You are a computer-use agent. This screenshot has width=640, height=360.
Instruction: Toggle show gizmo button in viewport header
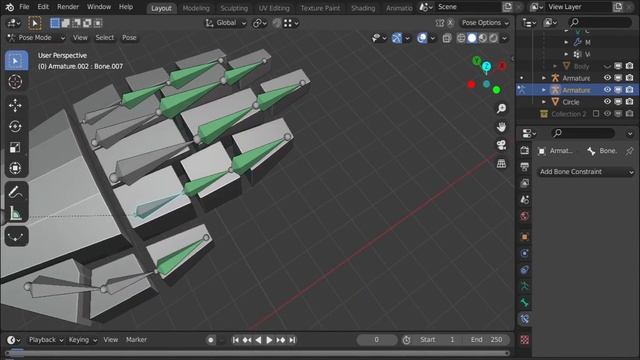397,38
